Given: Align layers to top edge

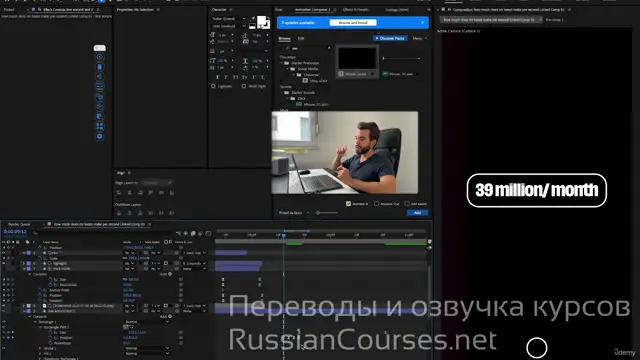Looking at the screenshot, I should [151, 193].
